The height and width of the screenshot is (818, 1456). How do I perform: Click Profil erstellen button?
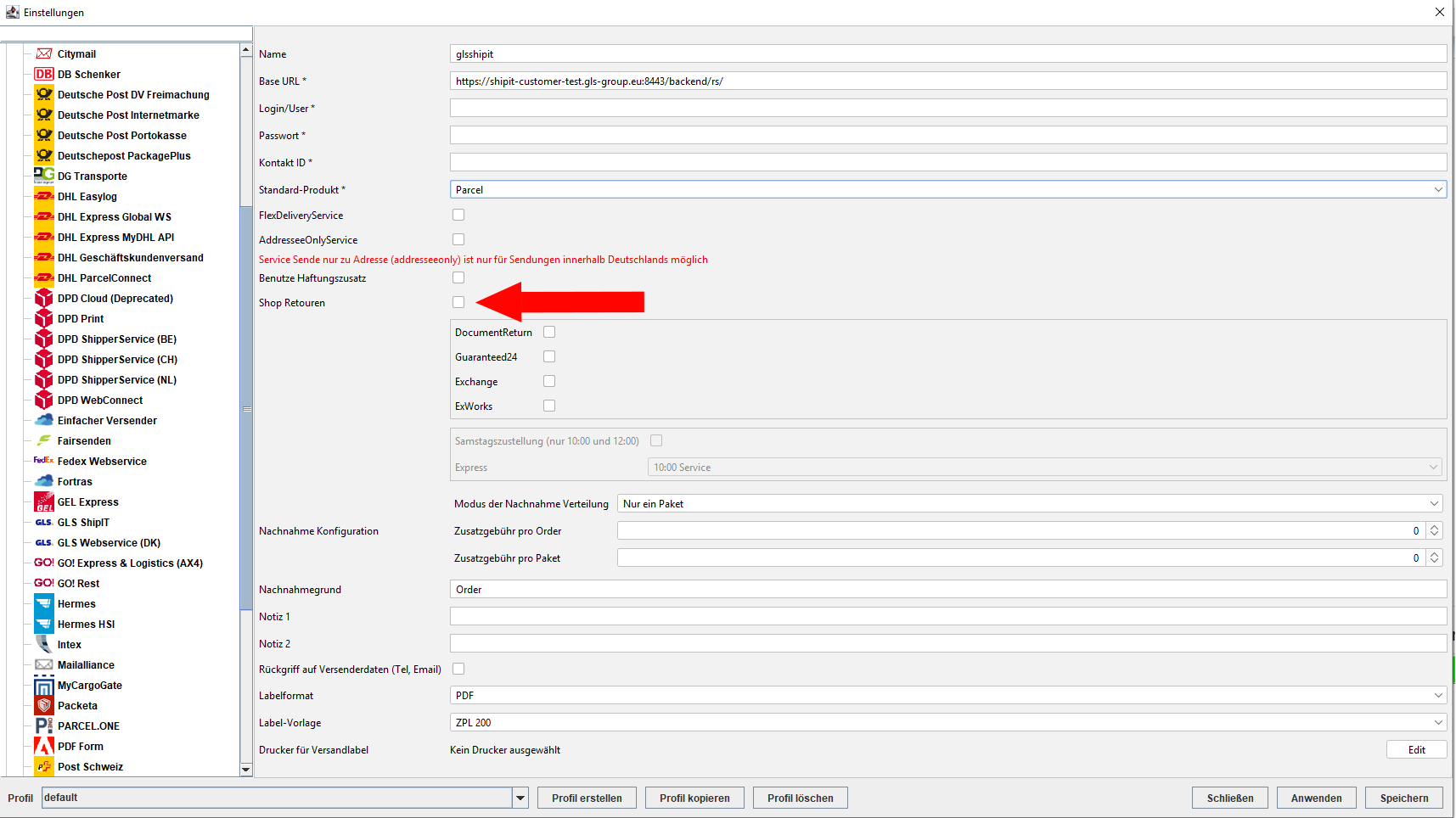(587, 798)
